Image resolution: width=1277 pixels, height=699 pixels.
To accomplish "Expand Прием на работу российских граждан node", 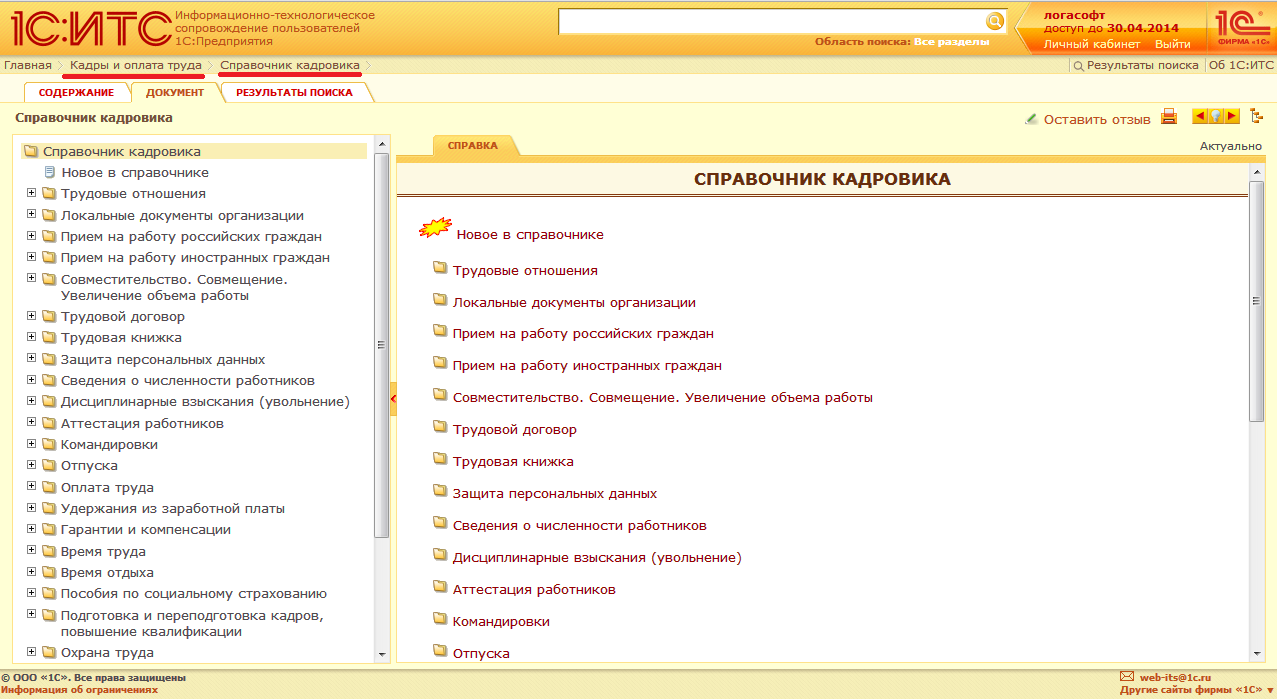I will tap(31, 235).
